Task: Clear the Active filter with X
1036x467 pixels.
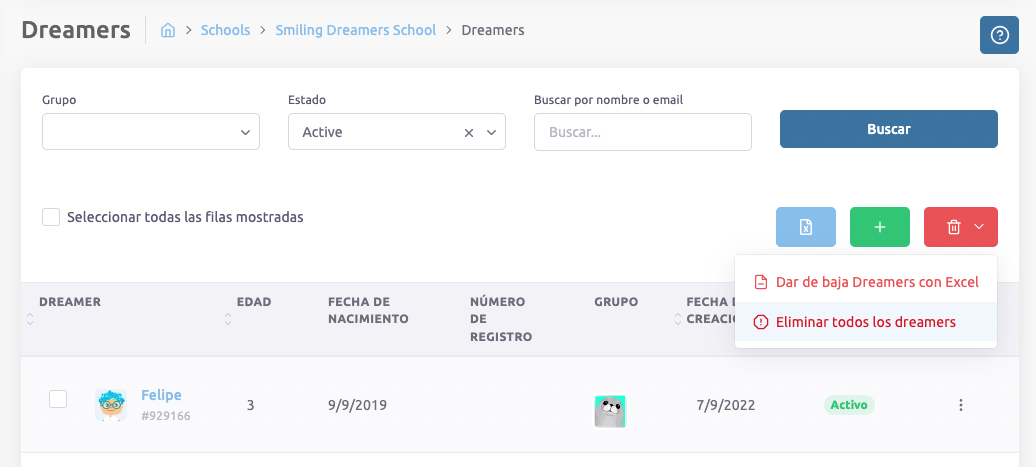Action: [x=469, y=132]
